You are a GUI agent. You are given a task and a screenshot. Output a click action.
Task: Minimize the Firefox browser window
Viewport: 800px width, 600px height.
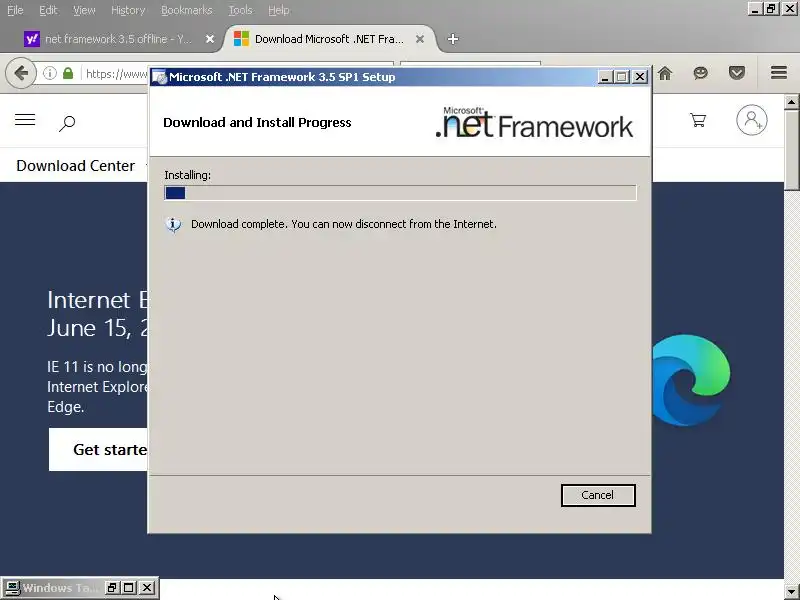coord(755,9)
